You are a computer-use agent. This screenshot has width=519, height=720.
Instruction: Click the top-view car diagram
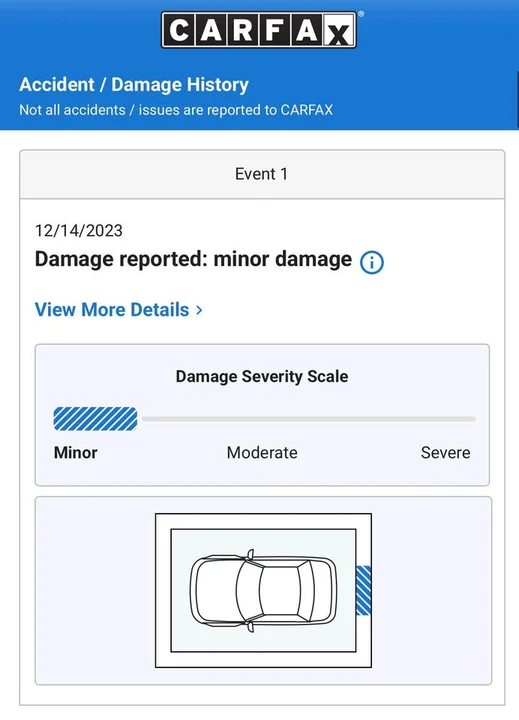click(x=263, y=591)
